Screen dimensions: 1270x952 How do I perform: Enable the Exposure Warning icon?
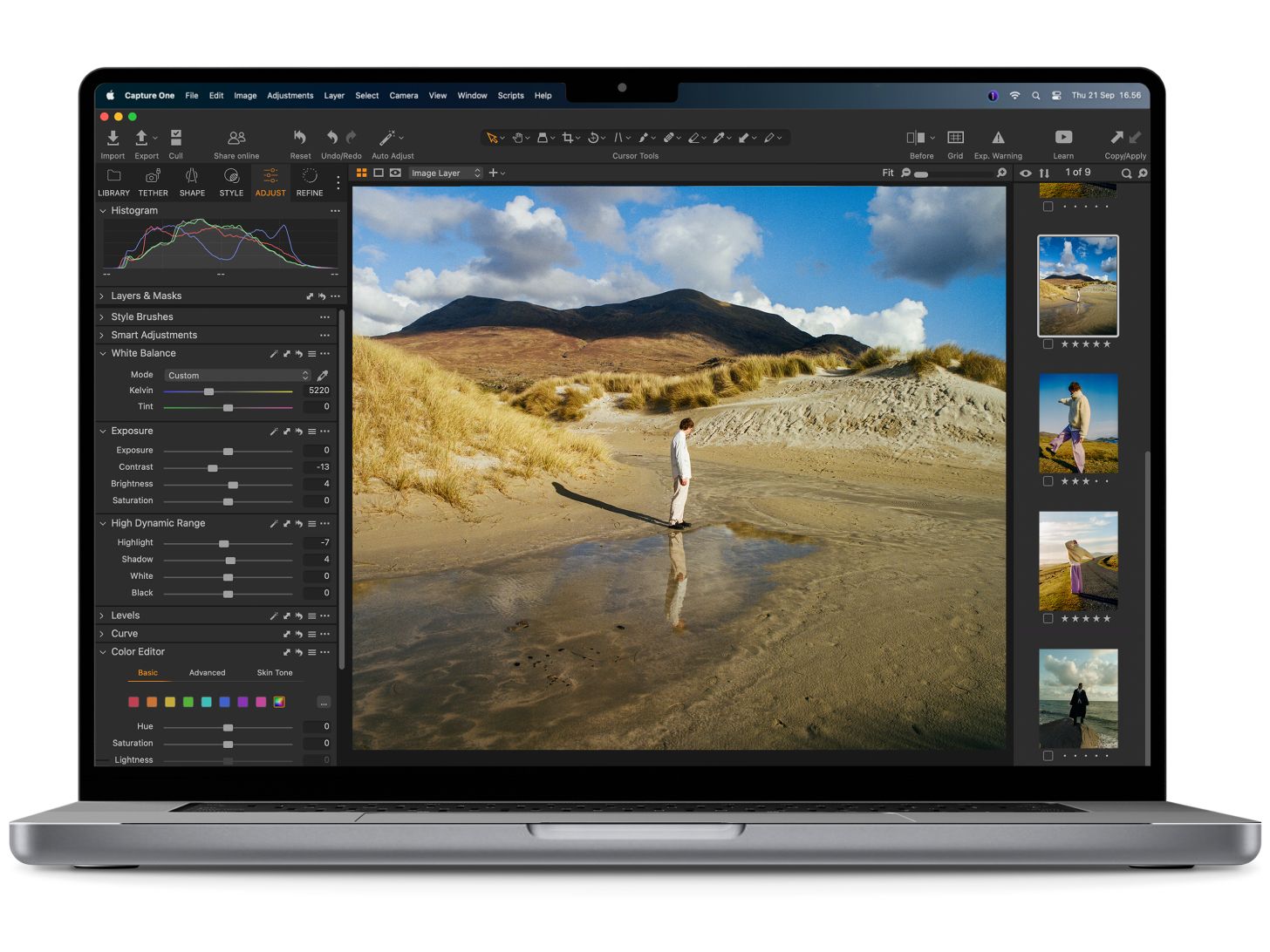tap(998, 138)
